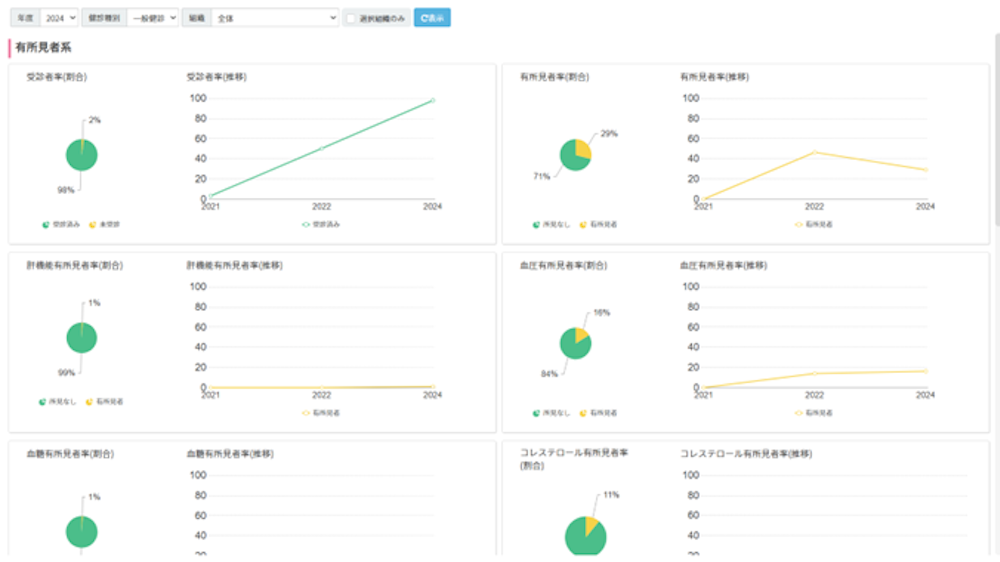1000x562 pixels.
Task: Open the 健診種別 dropdown showing 一般健診
Action: [x=154, y=18]
